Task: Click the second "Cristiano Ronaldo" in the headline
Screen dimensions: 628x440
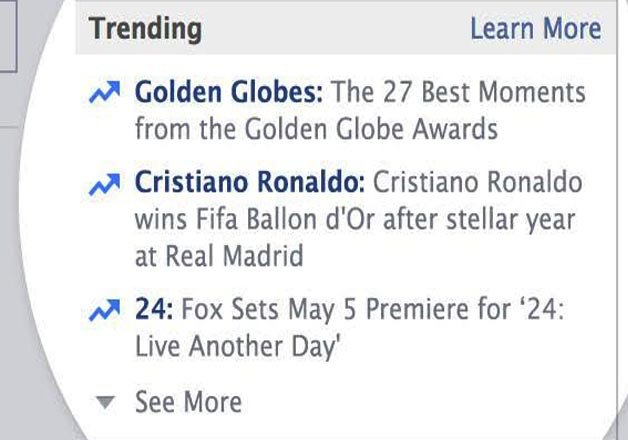Action: tap(479, 185)
